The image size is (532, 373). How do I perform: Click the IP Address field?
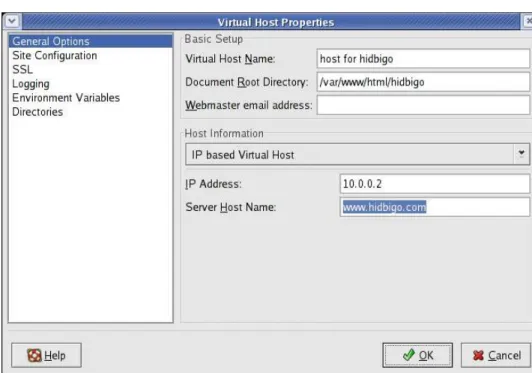[435, 184]
